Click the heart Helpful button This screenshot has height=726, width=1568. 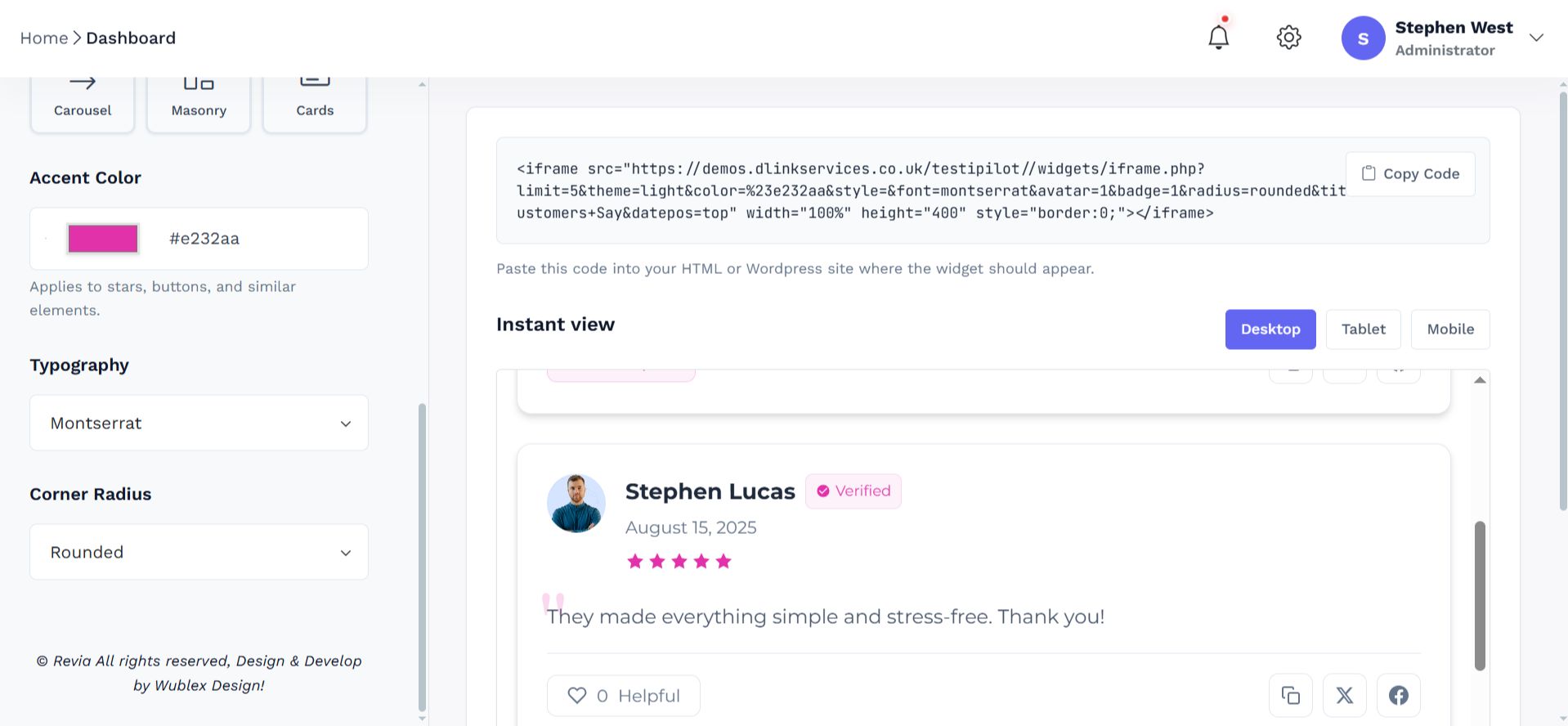click(623, 696)
